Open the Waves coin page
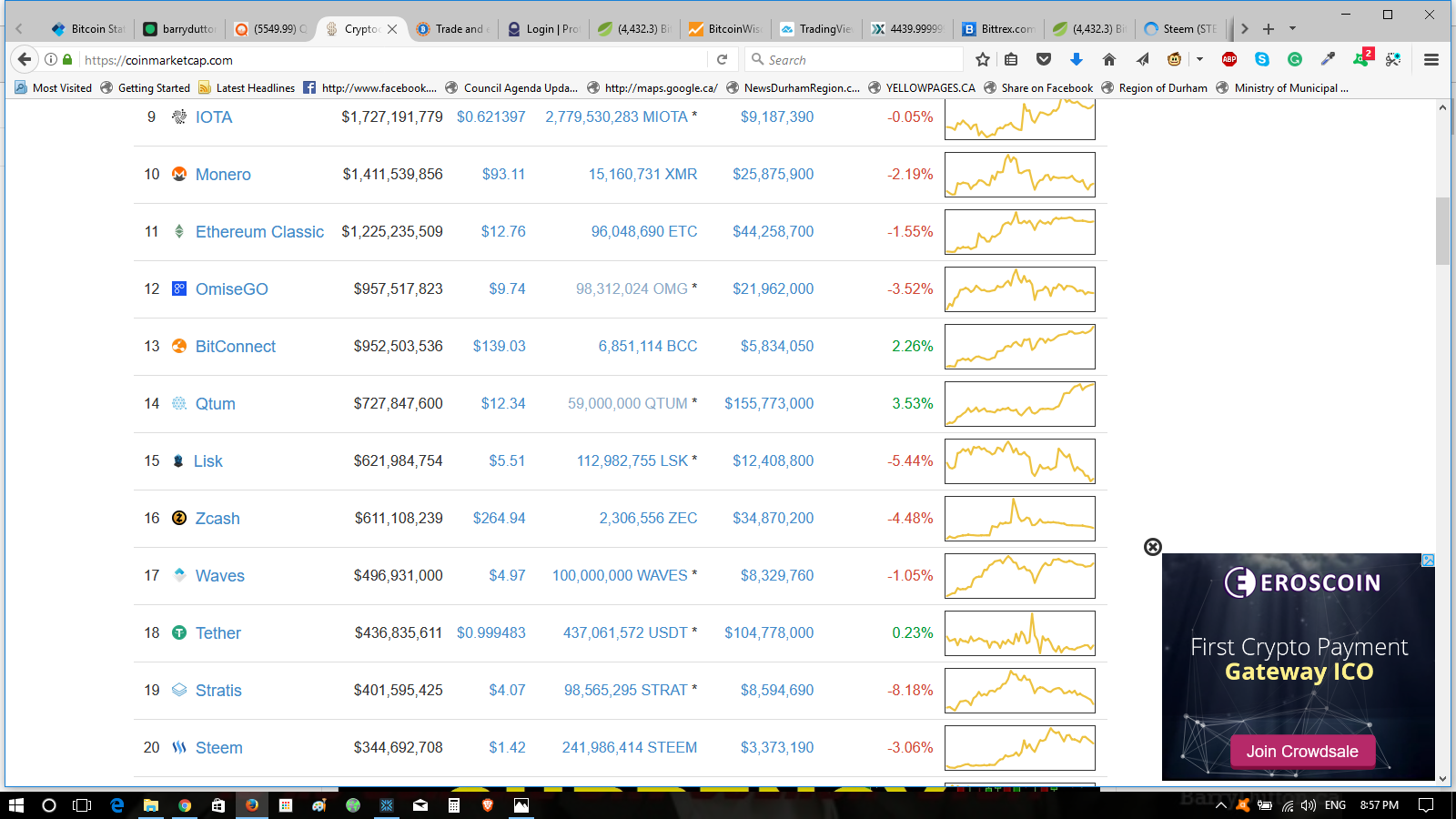This screenshot has height=819, width=1456. pyautogui.click(x=219, y=576)
